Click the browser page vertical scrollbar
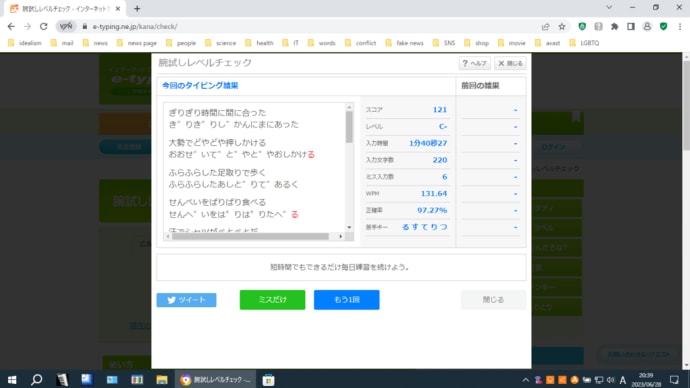The width and height of the screenshot is (690, 388). point(686,106)
